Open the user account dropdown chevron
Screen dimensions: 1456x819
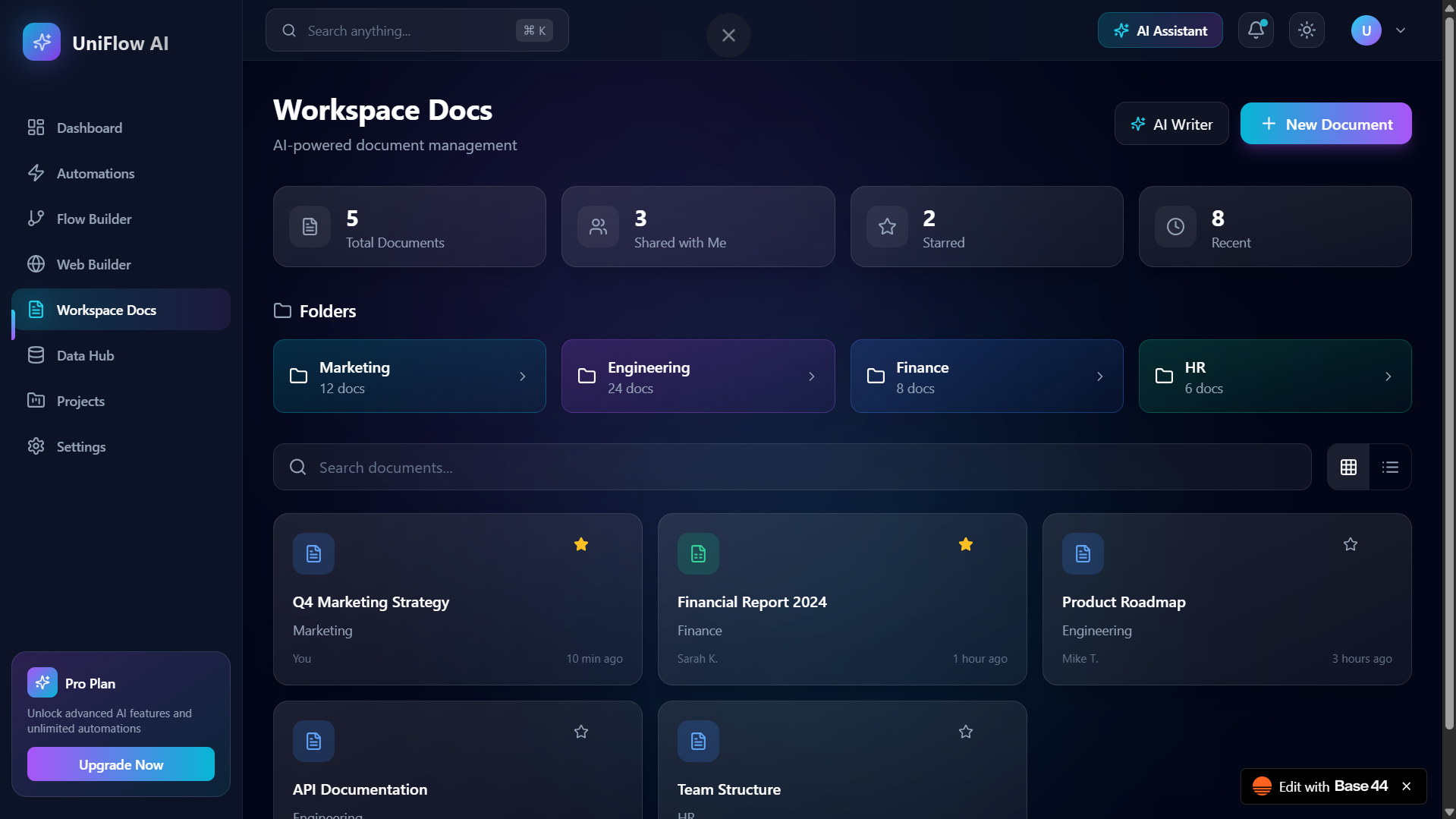(1401, 30)
